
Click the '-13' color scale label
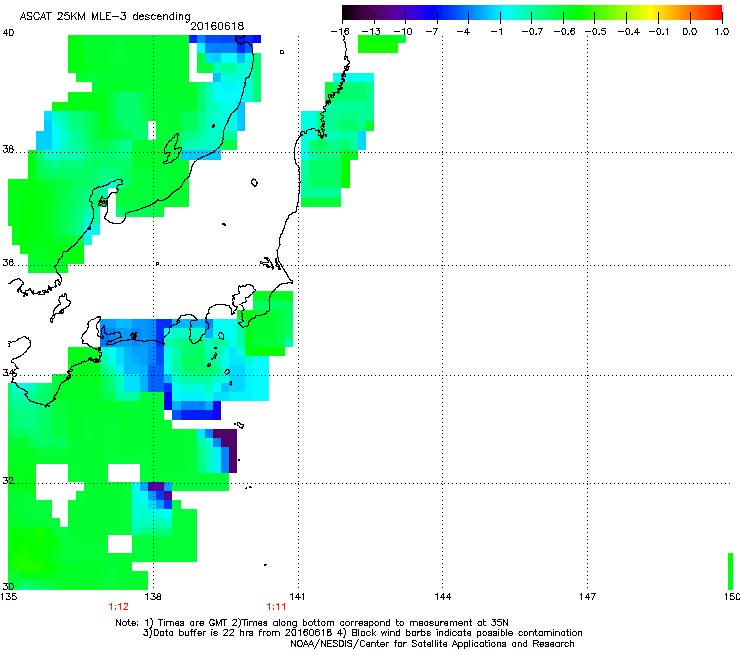[371, 32]
